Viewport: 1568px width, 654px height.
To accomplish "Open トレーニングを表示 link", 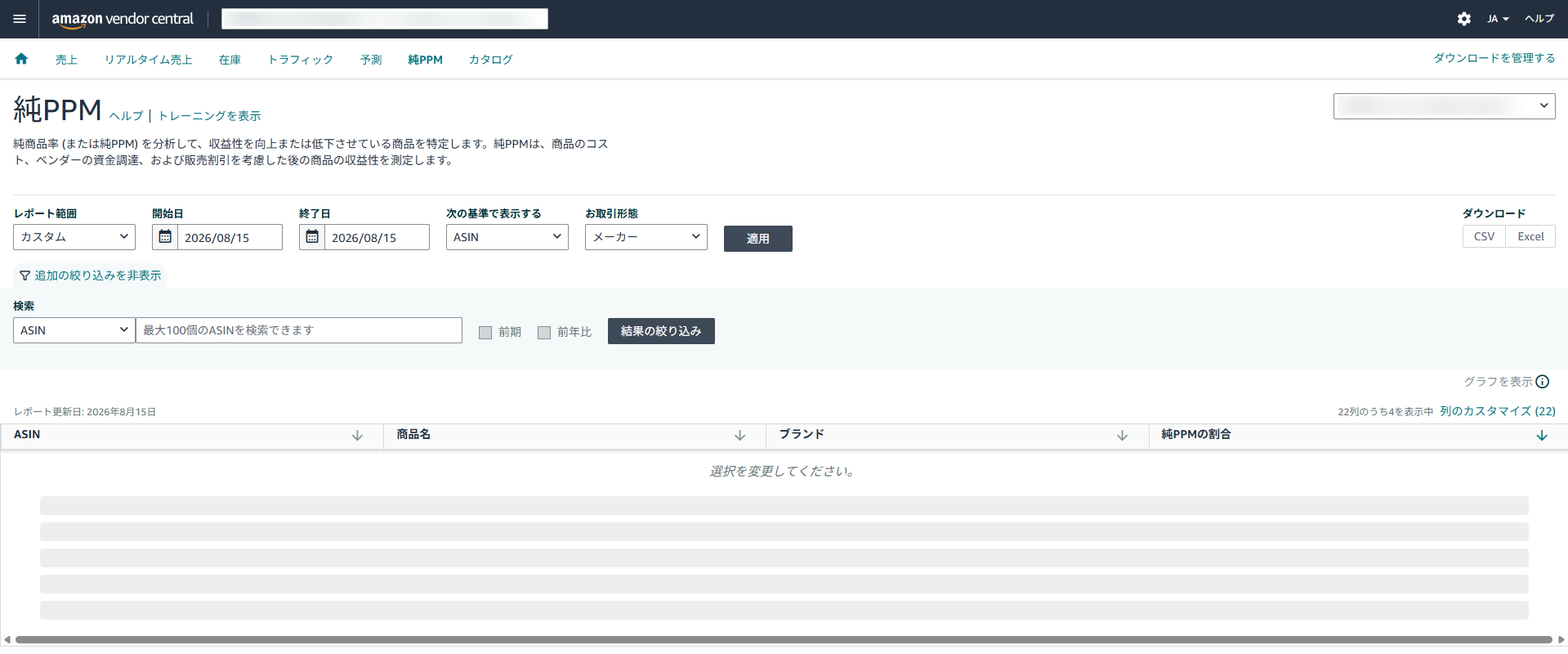I will [x=209, y=116].
